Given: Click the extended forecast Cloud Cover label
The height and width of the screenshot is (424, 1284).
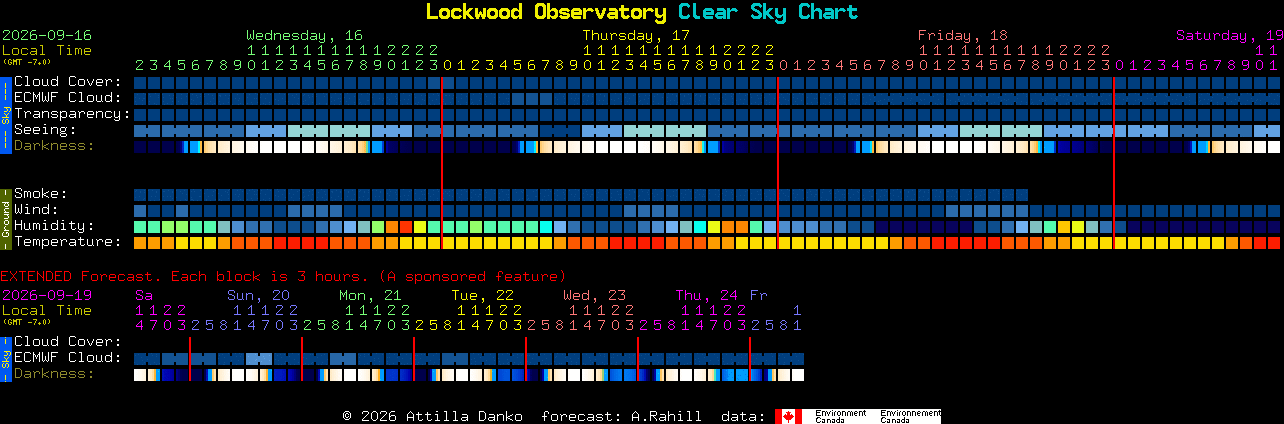Looking at the screenshot, I should pyautogui.click(x=68, y=342).
